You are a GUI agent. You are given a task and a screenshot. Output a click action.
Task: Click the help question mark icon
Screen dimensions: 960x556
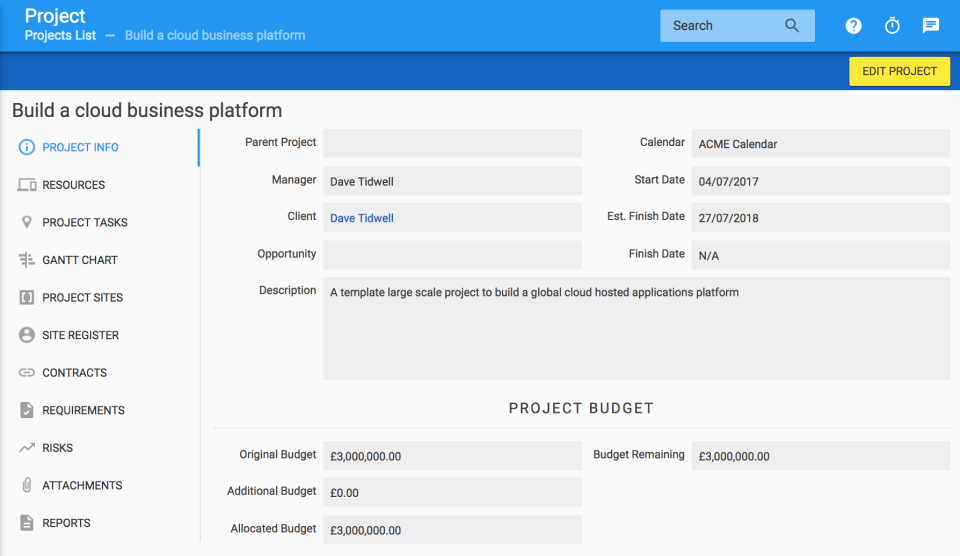pyautogui.click(x=853, y=26)
